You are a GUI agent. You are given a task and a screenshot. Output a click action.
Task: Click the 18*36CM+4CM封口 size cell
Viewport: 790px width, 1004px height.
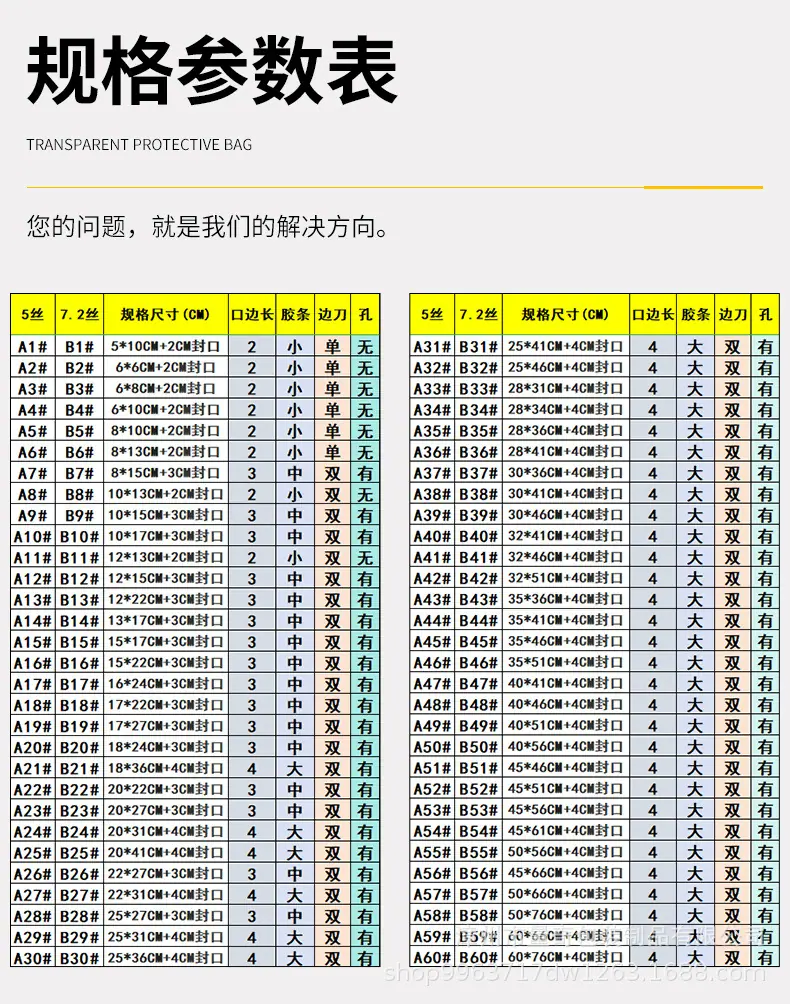point(166,768)
